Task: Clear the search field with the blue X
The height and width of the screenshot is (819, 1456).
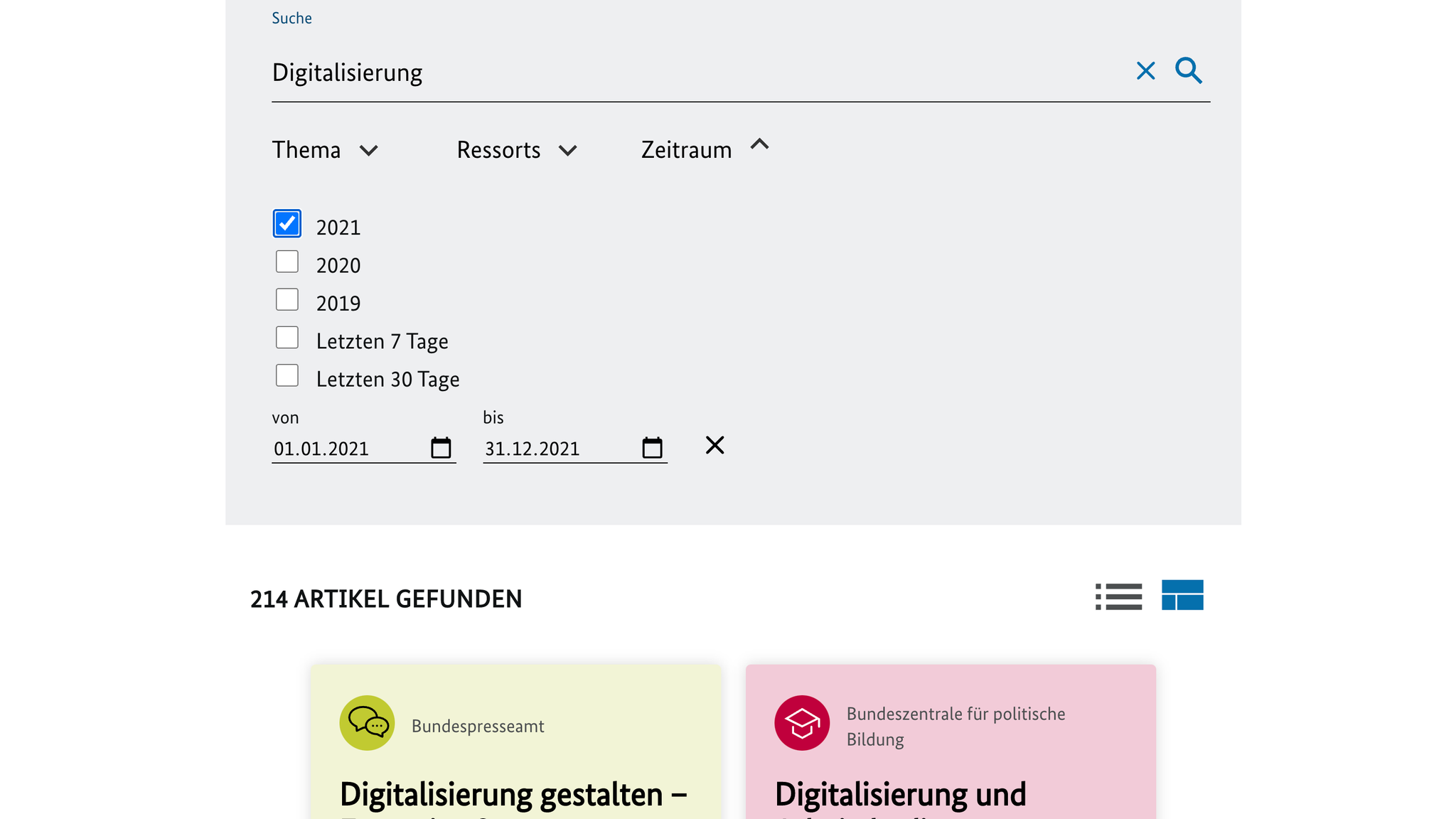Action: 1145,71
